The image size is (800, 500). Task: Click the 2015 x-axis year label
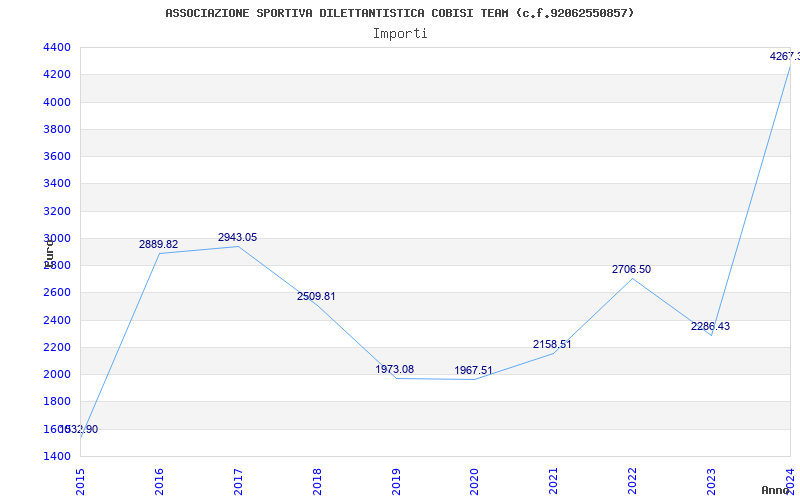coord(80,481)
